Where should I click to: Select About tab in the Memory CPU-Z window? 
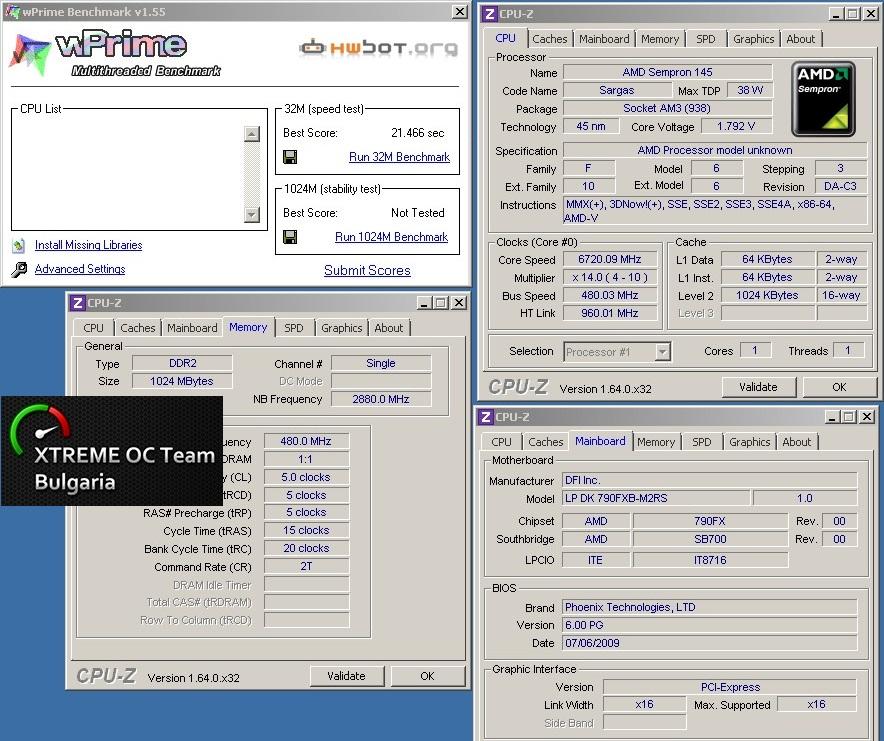(388, 328)
